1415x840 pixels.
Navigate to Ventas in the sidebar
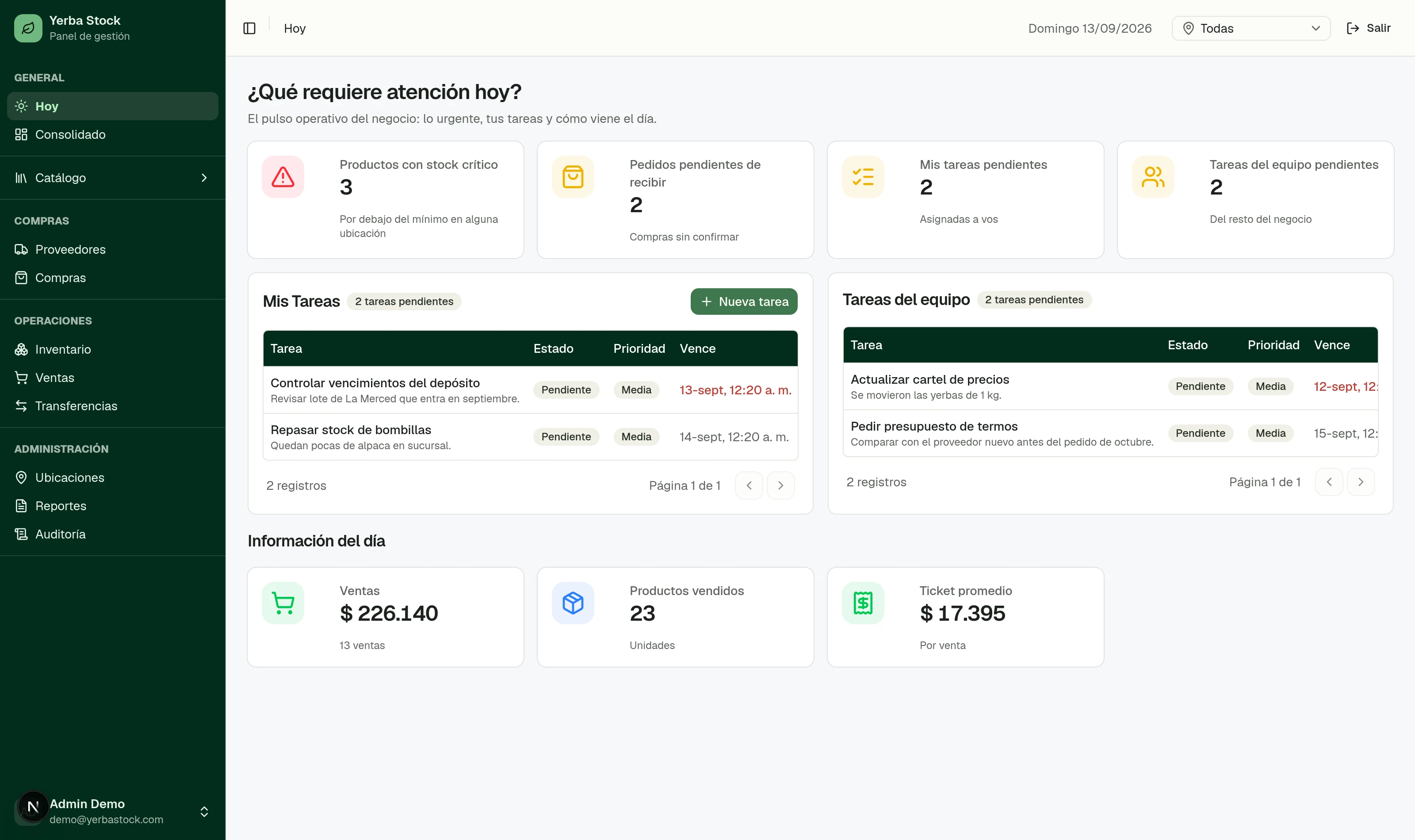pos(113,378)
